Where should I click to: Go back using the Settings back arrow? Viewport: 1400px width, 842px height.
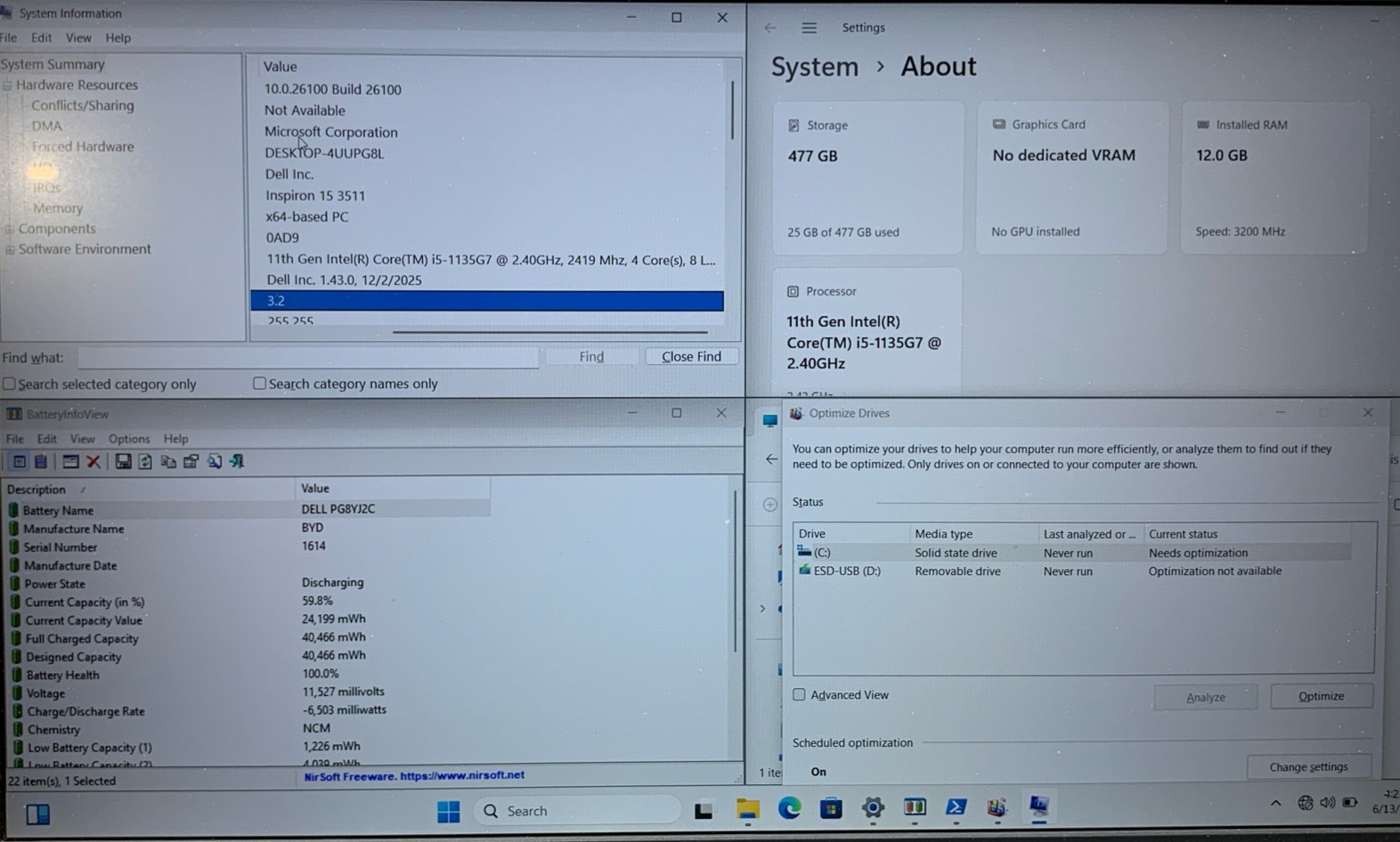(x=770, y=28)
